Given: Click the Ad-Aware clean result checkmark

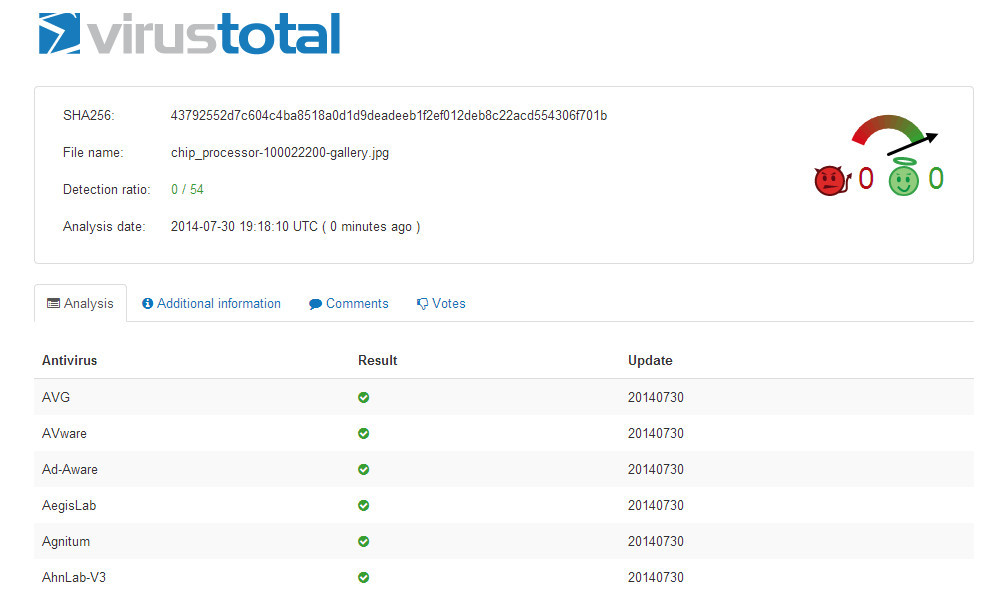Looking at the screenshot, I should tap(364, 469).
